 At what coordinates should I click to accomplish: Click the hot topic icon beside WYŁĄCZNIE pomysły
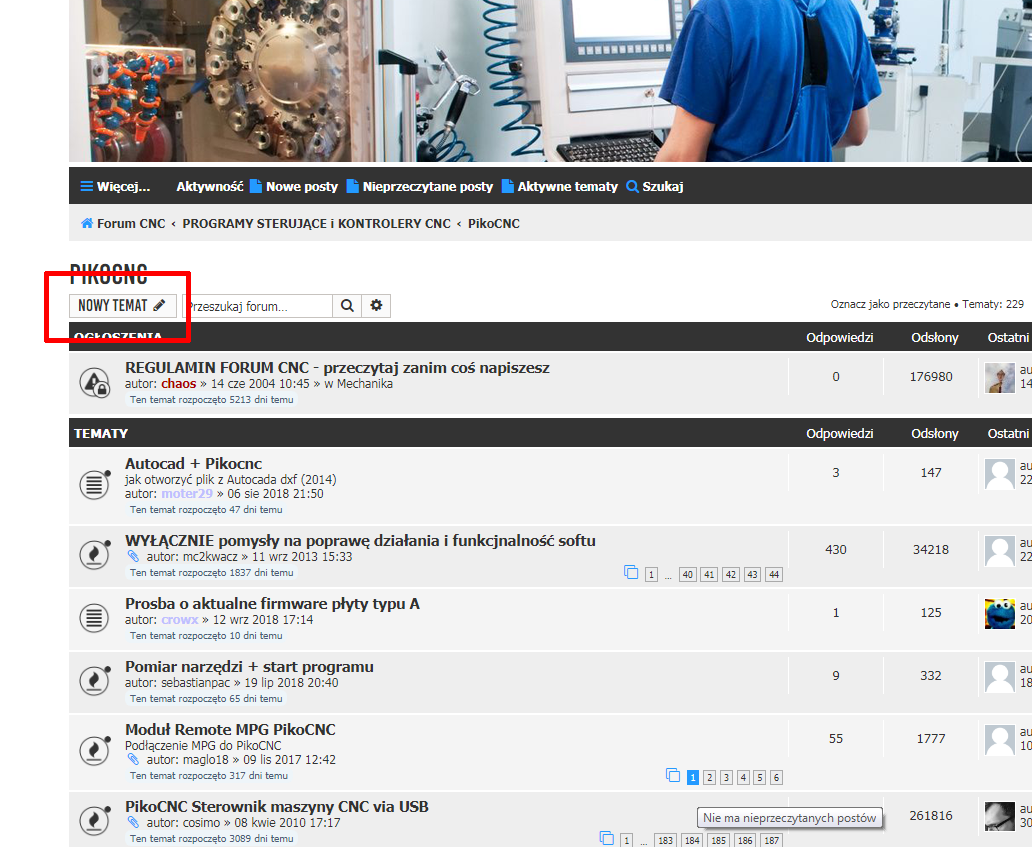click(x=94, y=554)
